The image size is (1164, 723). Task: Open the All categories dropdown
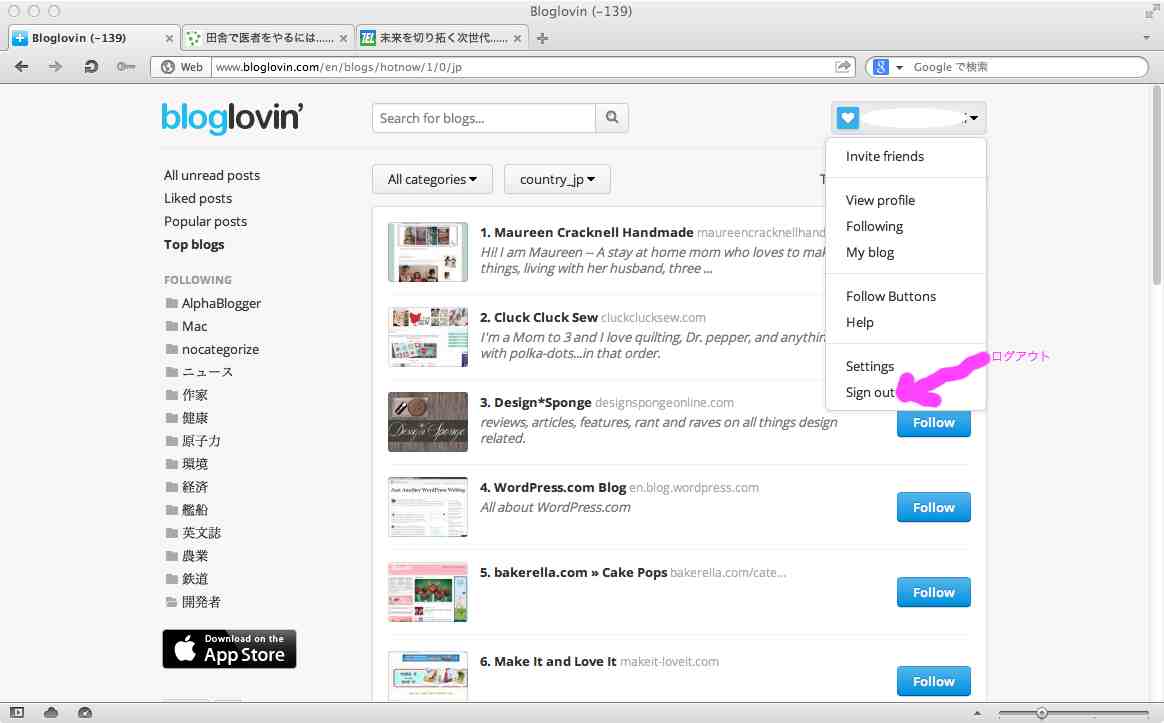coord(432,179)
